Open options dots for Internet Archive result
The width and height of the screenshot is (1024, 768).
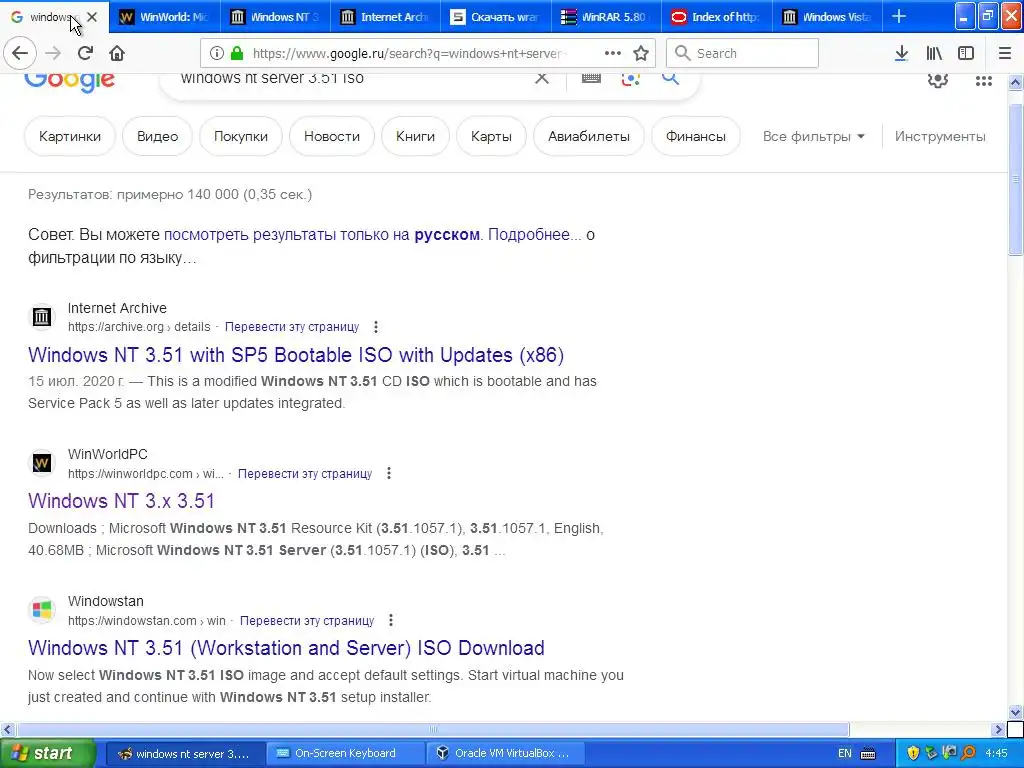tap(376, 327)
